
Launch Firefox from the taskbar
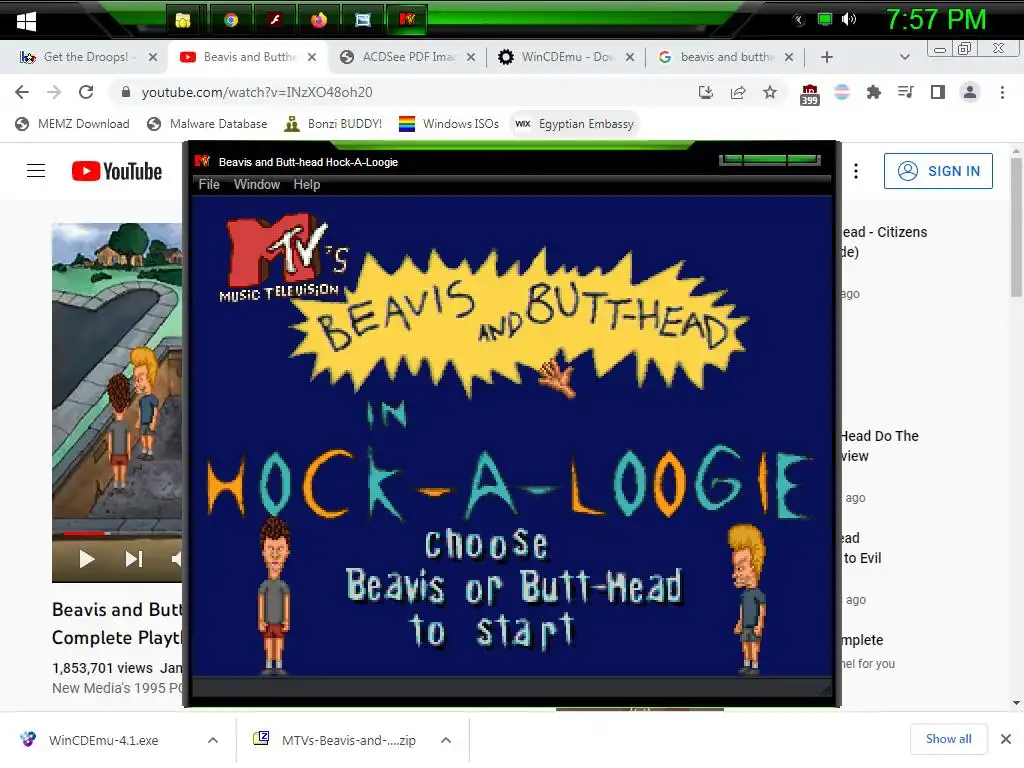[319, 20]
